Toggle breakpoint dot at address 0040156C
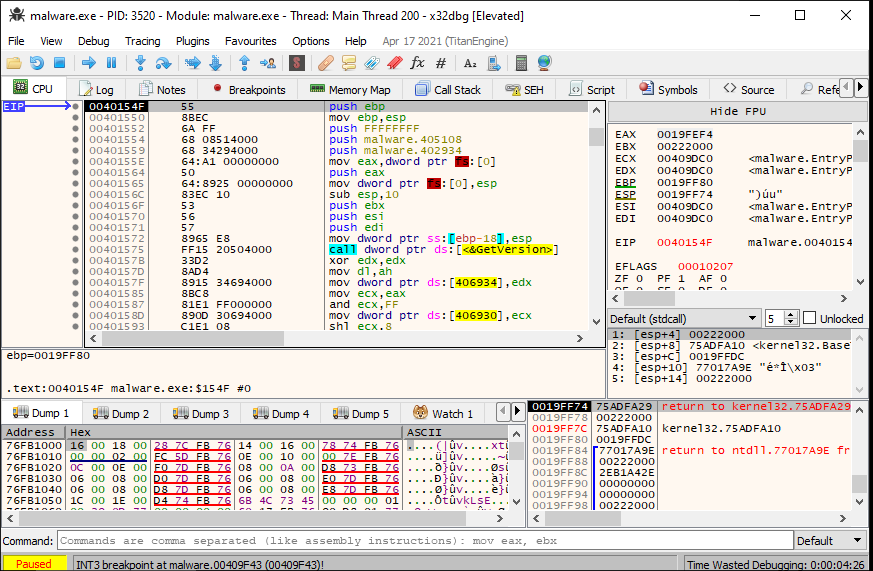Image resolution: width=873 pixels, height=571 pixels. (75, 194)
